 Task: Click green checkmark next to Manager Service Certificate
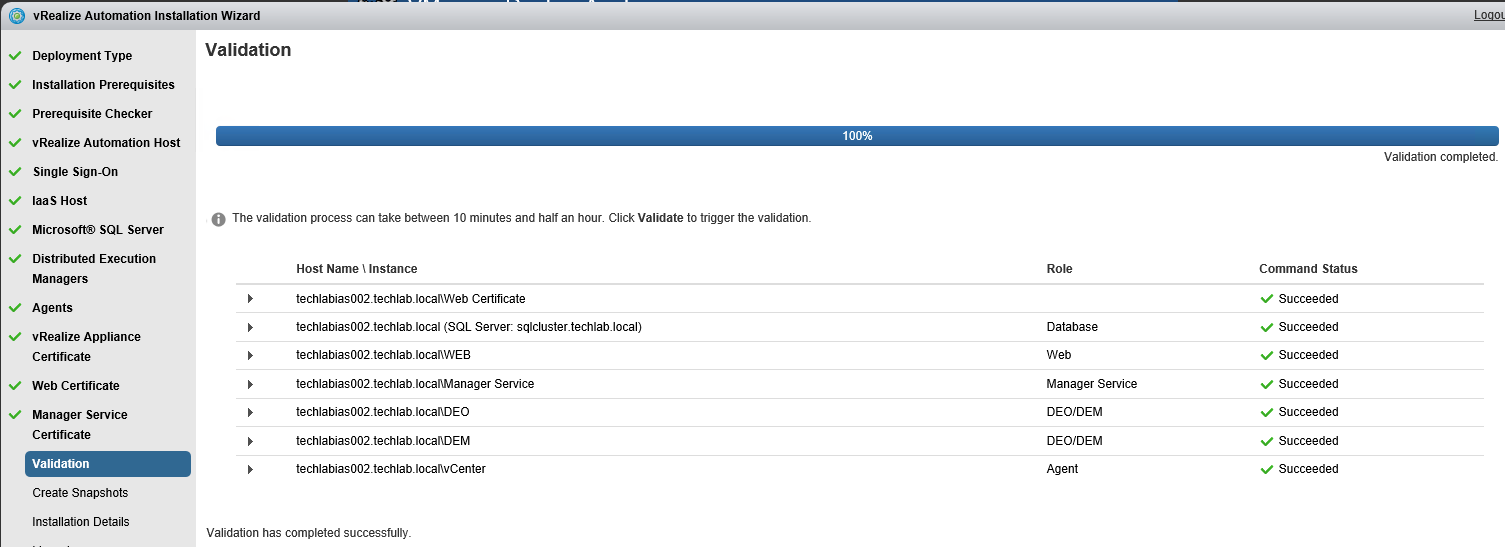pos(15,415)
